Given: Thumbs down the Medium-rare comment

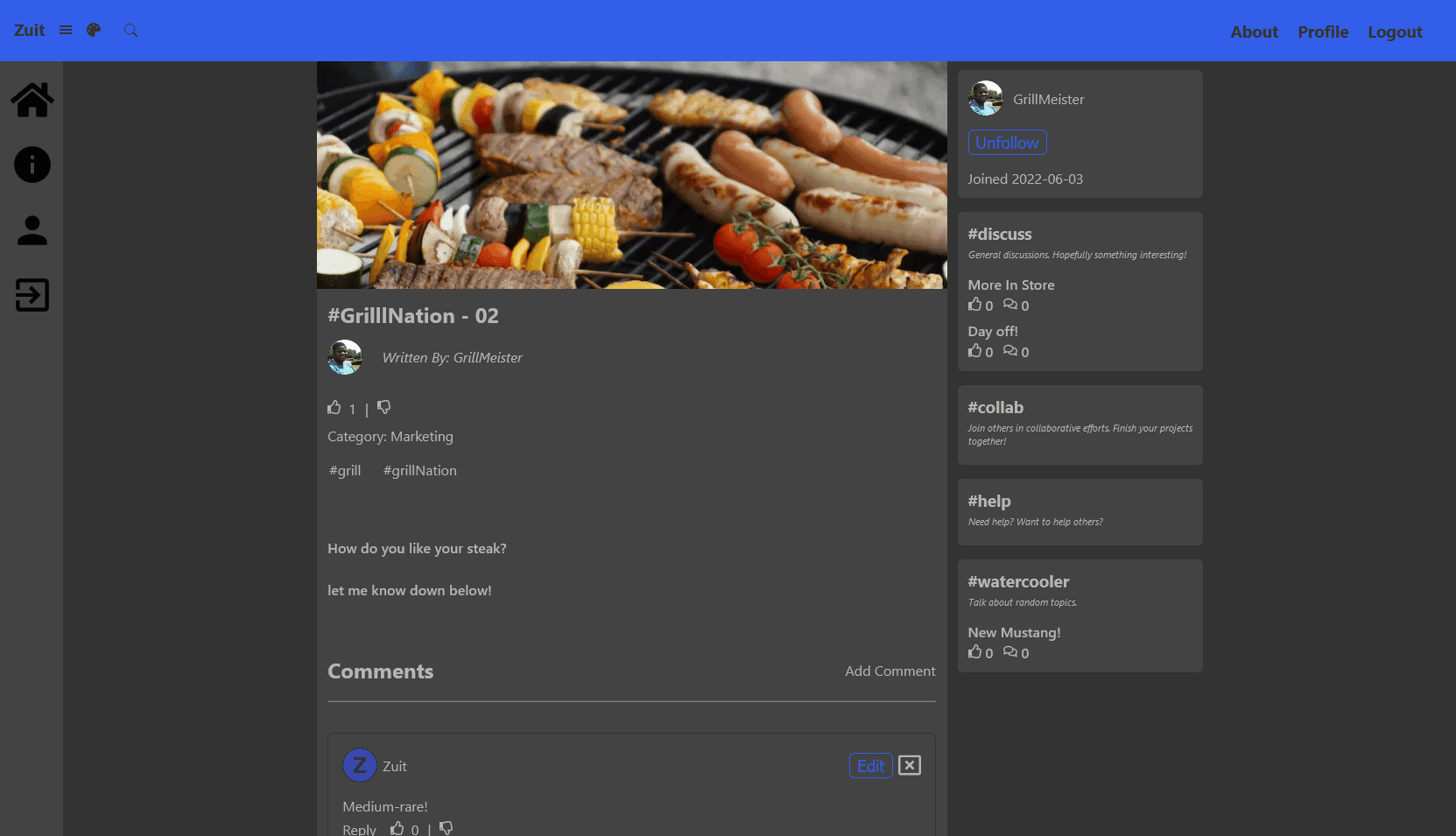Looking at the screenshot, I should pos(447,828).
